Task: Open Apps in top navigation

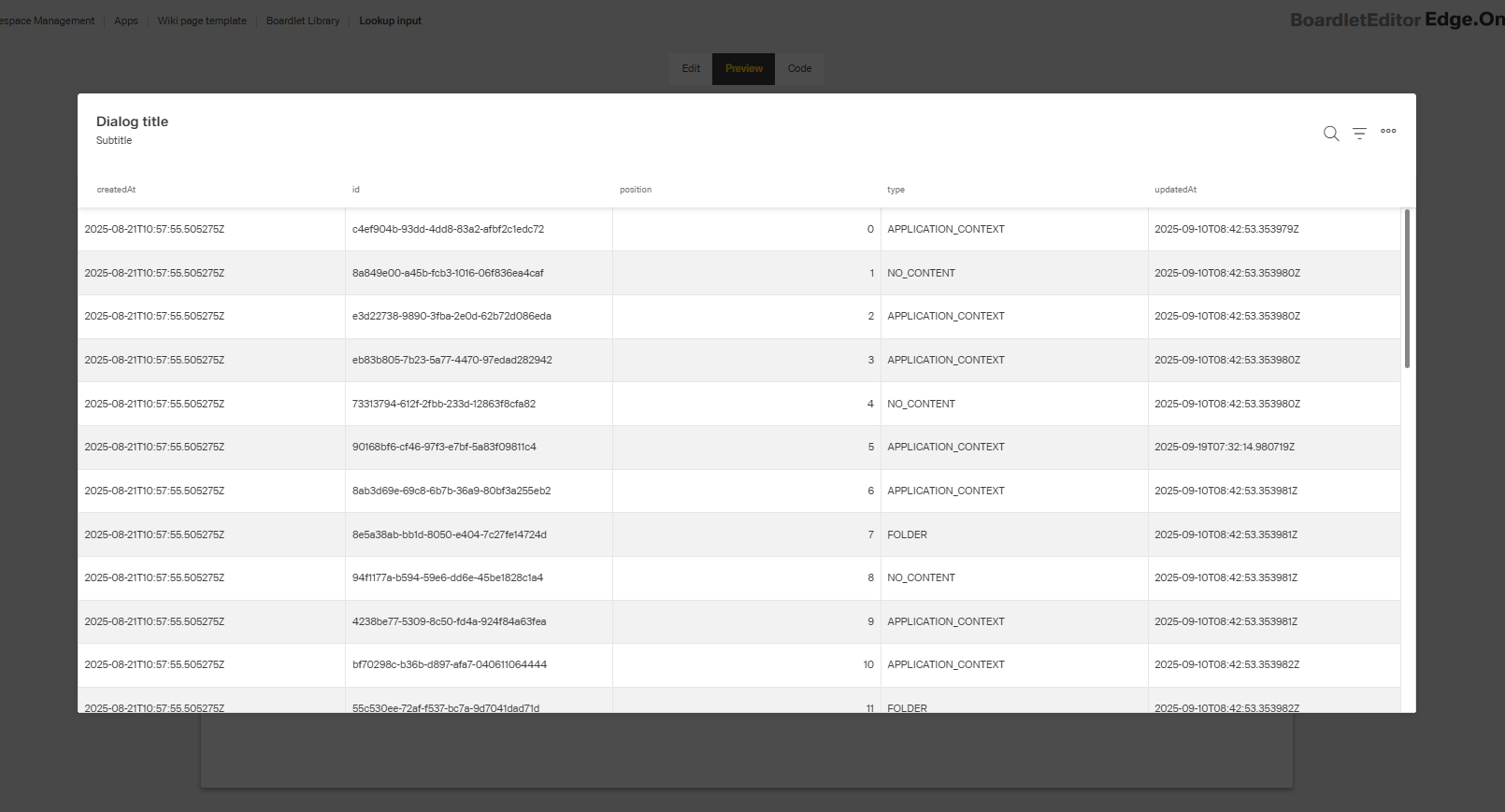Action: (126, 21)
